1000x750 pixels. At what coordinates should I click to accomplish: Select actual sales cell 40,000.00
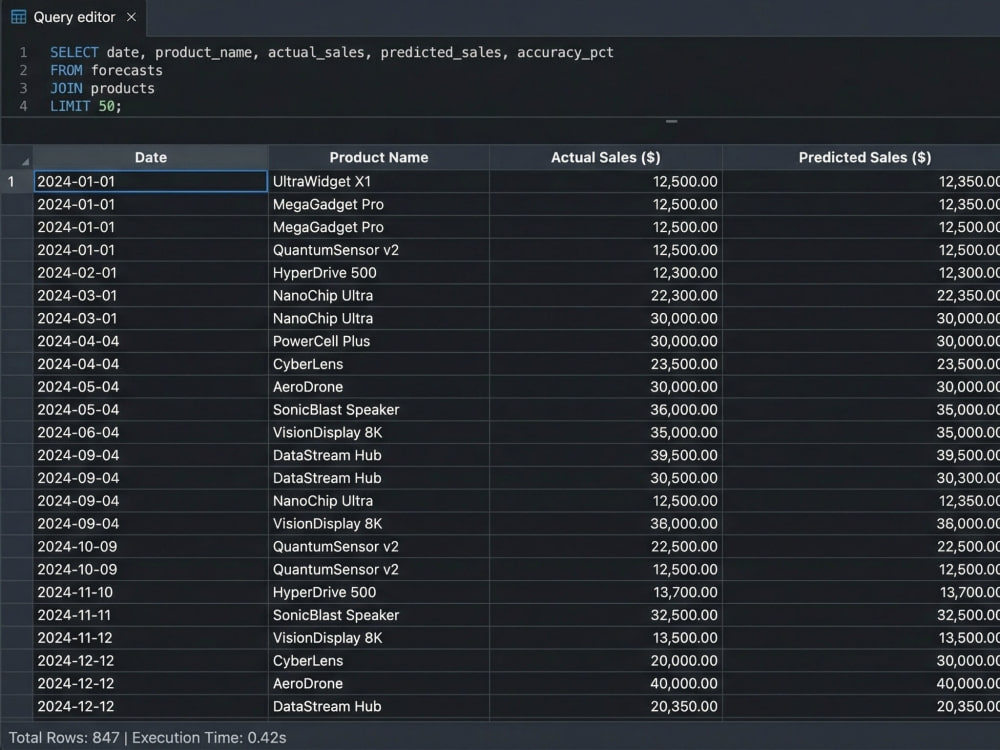click(606, 684)
